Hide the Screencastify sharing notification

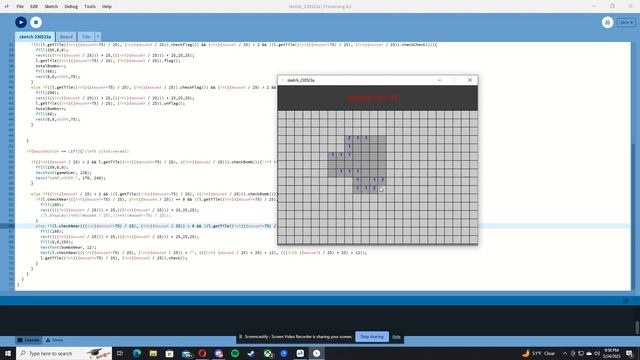pyautogui.click(x=396, y=337)
